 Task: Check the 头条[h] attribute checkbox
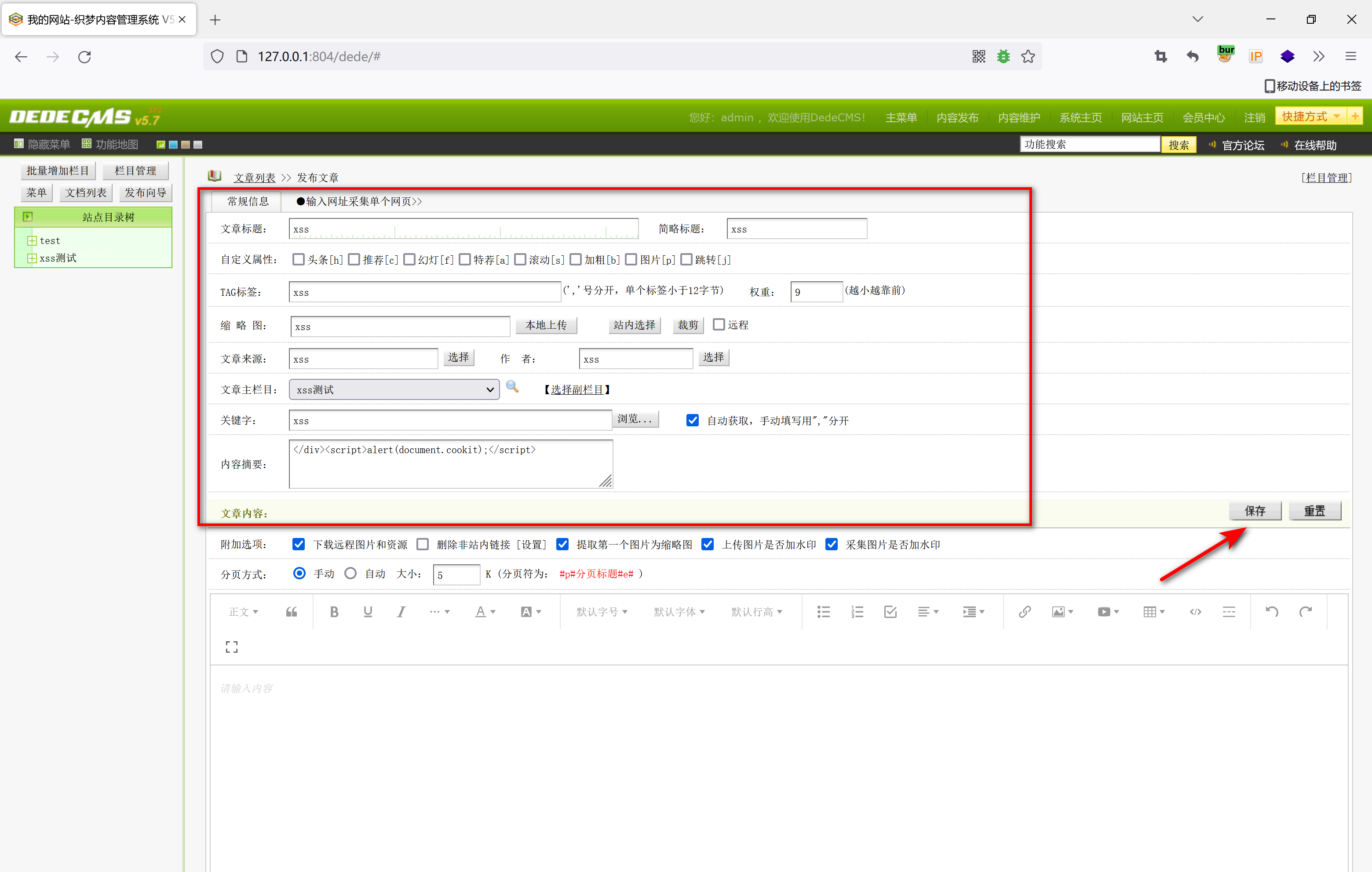pyautogui.click(x=298, y=260)
